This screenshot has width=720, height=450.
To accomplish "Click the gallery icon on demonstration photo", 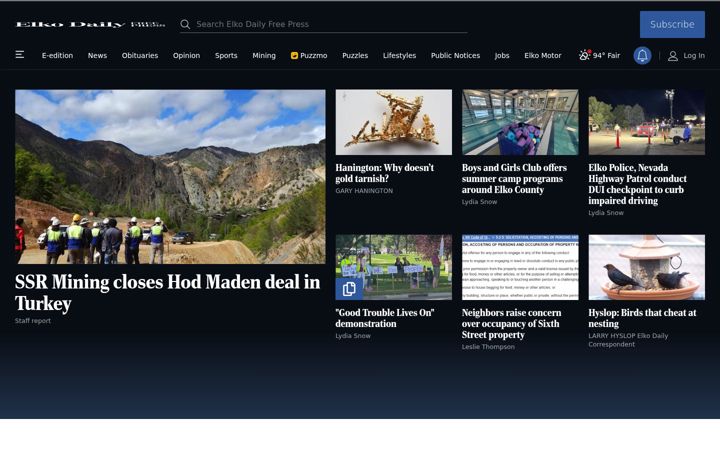I will pyautogui.click(x=349, y=288).
